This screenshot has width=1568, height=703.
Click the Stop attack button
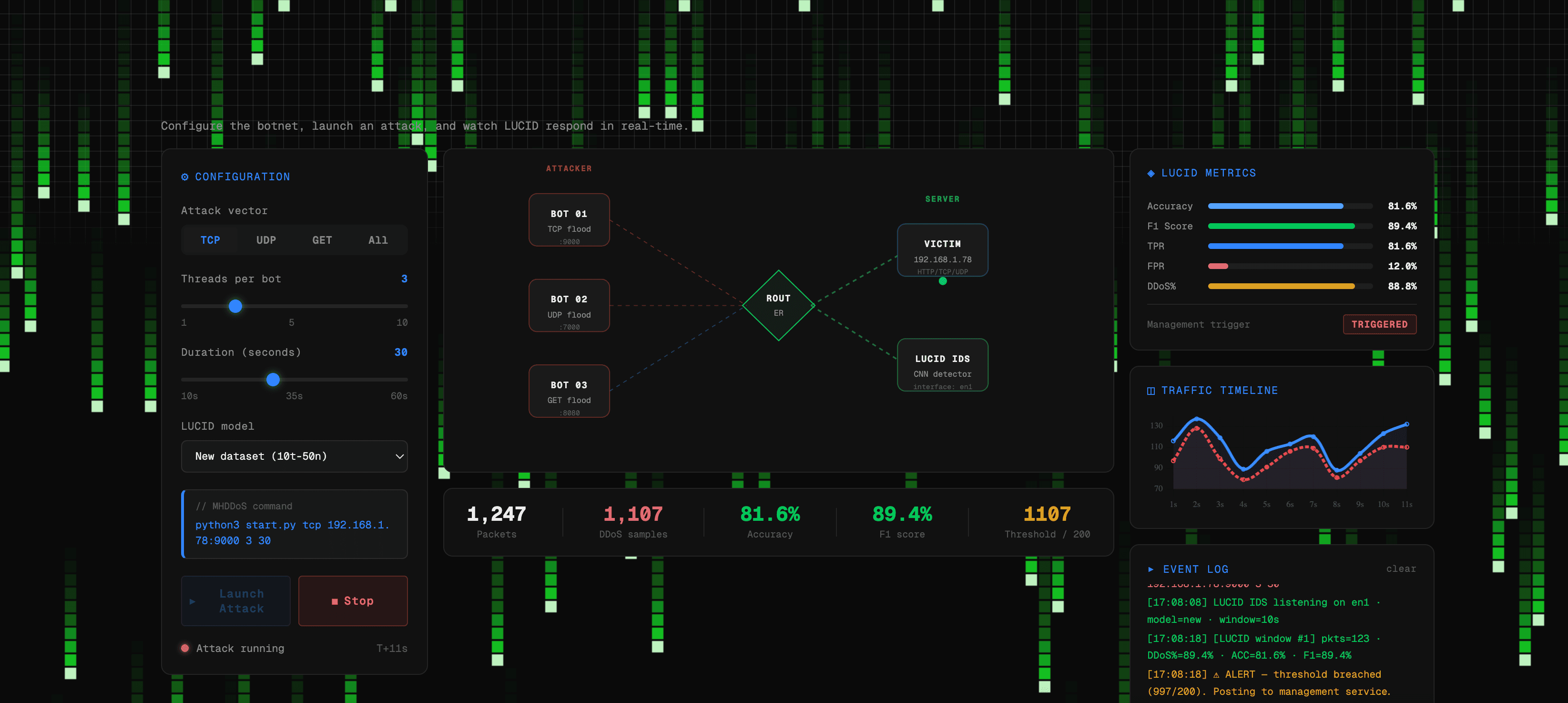tap(353, 600)
